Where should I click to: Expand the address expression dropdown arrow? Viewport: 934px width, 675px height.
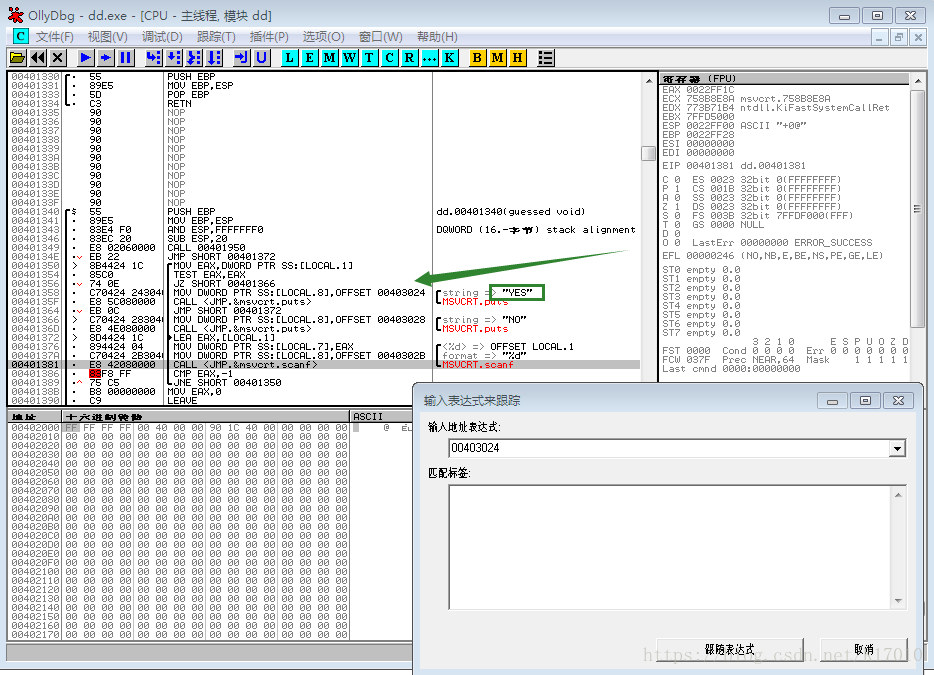897,448
